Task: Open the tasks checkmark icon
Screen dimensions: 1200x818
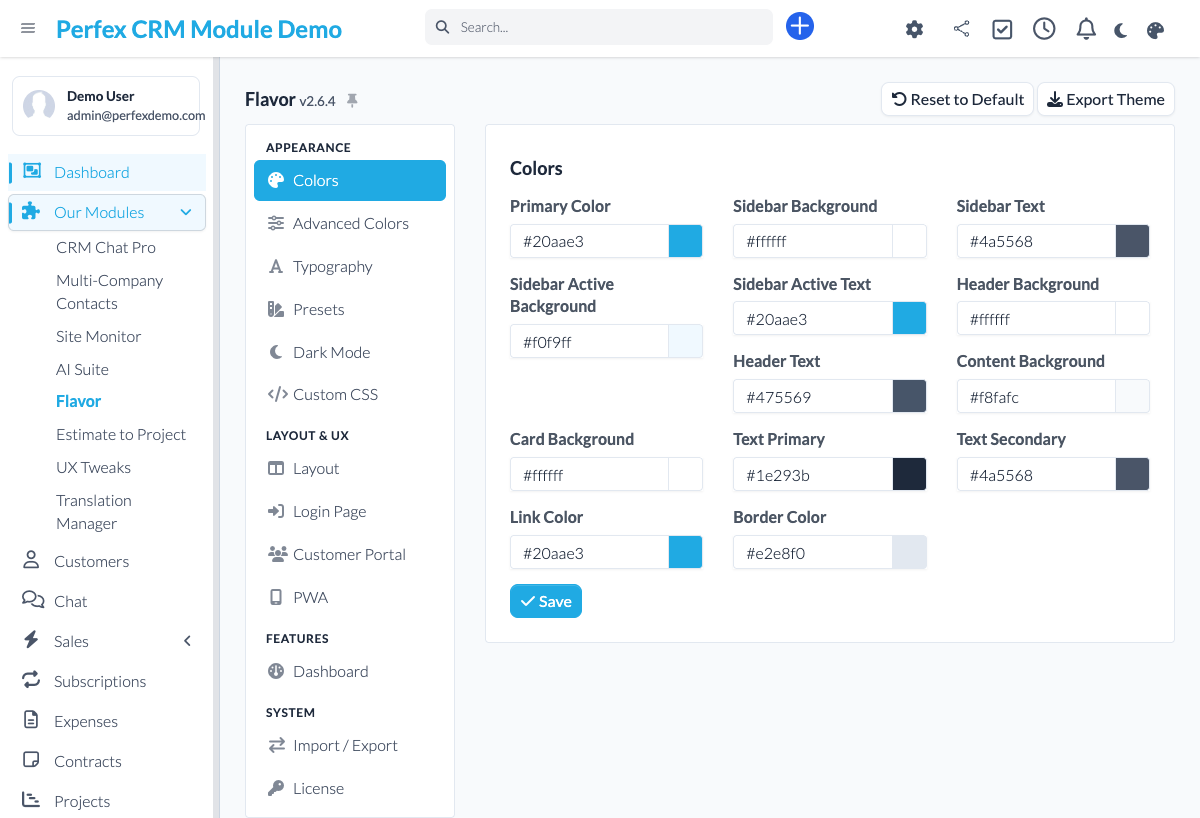Action: pyautogui.click(x=1002, y=29)
